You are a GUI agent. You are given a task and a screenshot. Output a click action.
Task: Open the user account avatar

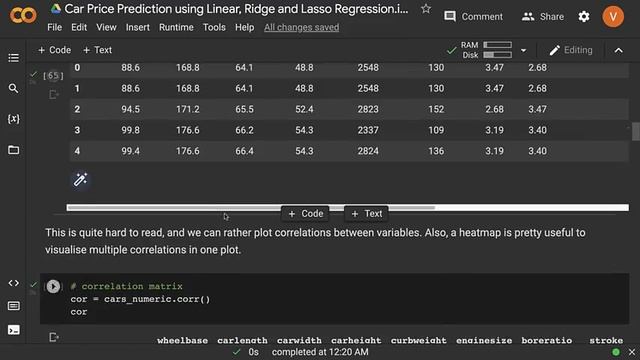click(x=613, y=17)
